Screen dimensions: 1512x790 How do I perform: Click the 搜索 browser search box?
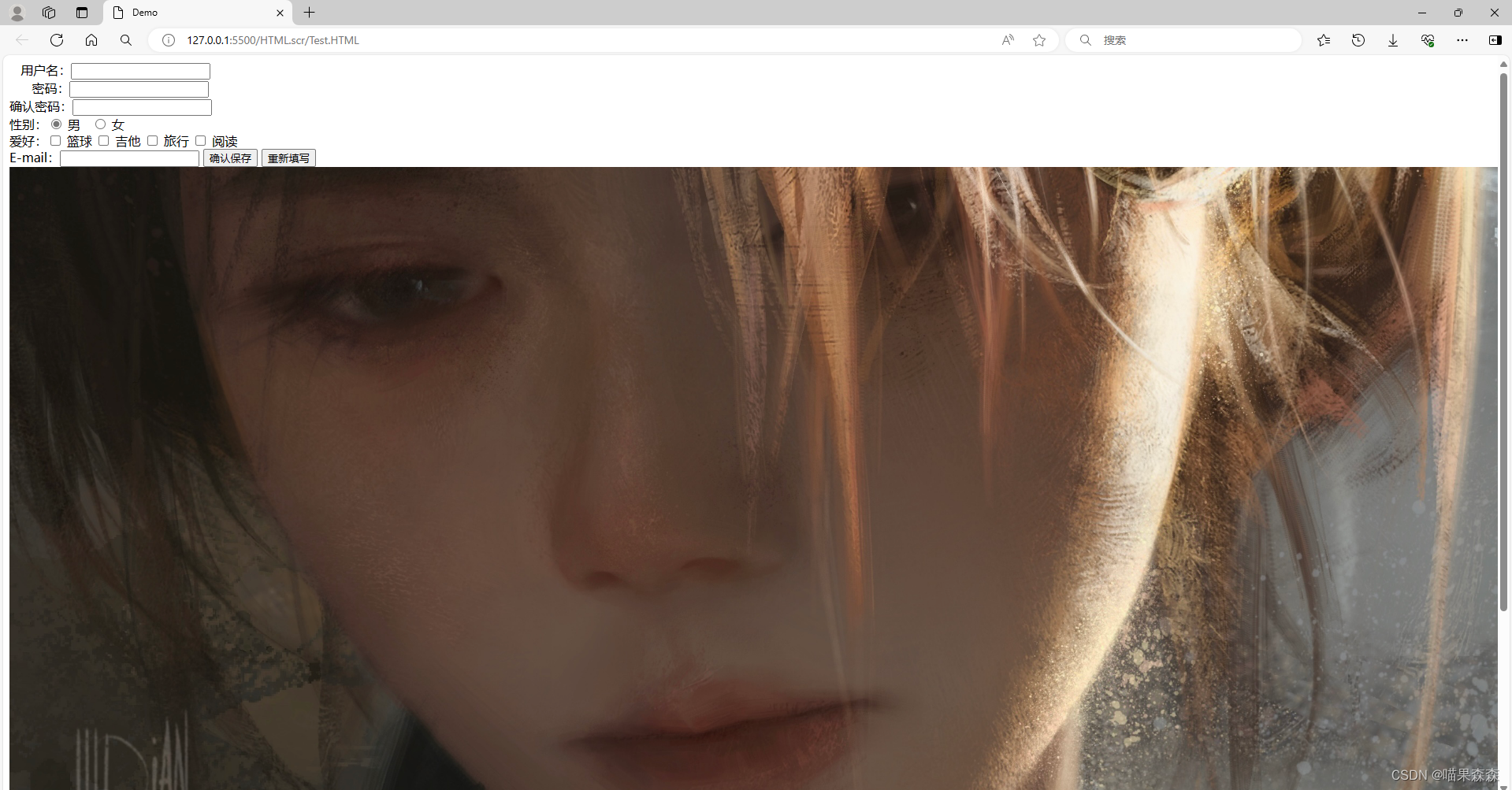1183,40
